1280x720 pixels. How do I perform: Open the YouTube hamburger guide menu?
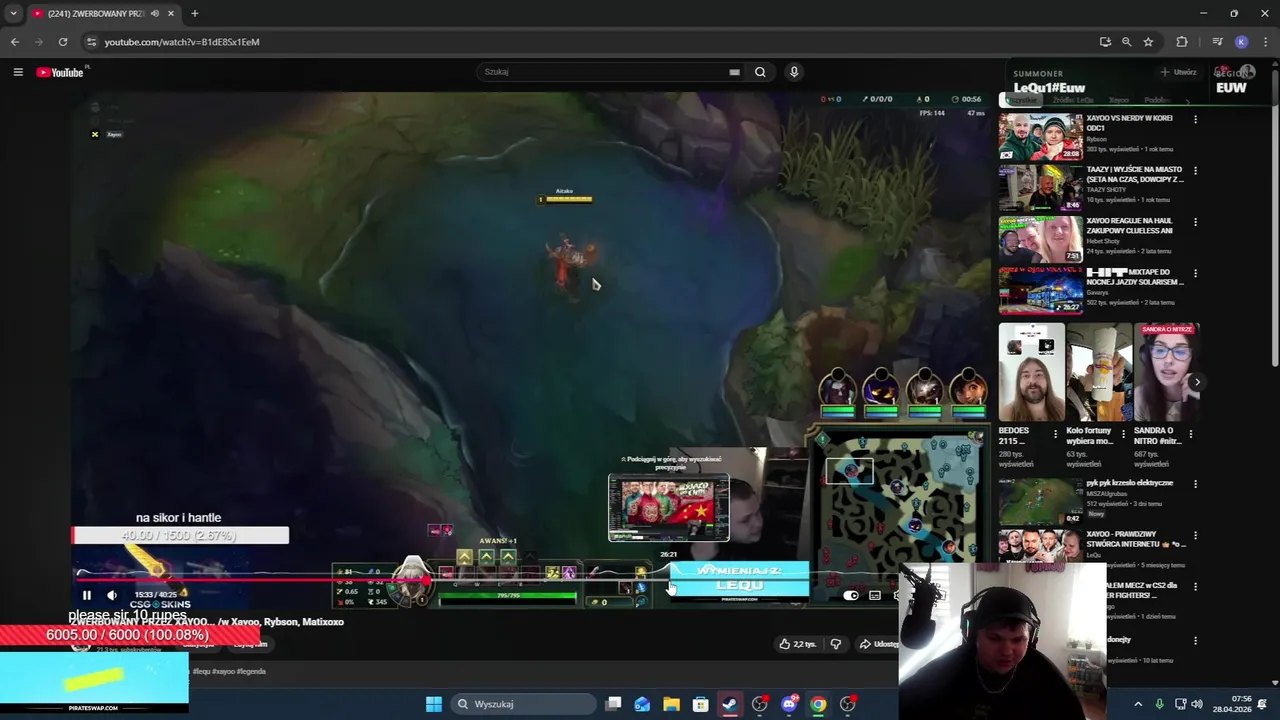pyautogui.click(x=18, y=72)
